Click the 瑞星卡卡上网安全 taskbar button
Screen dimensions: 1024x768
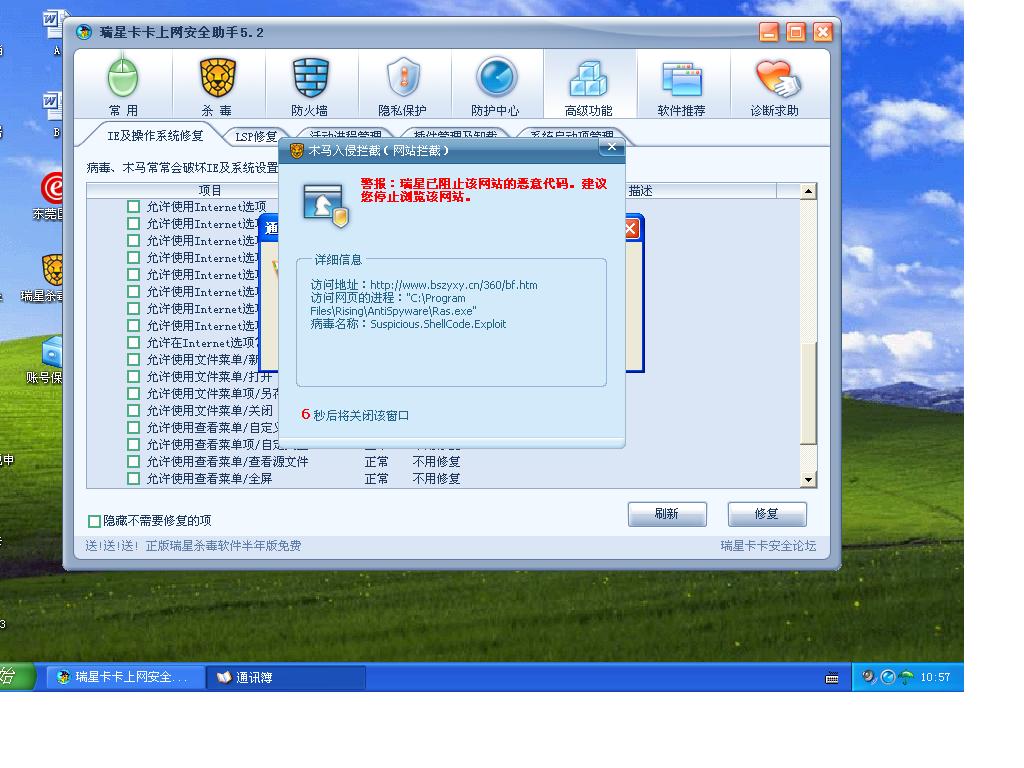click(125, 677)
